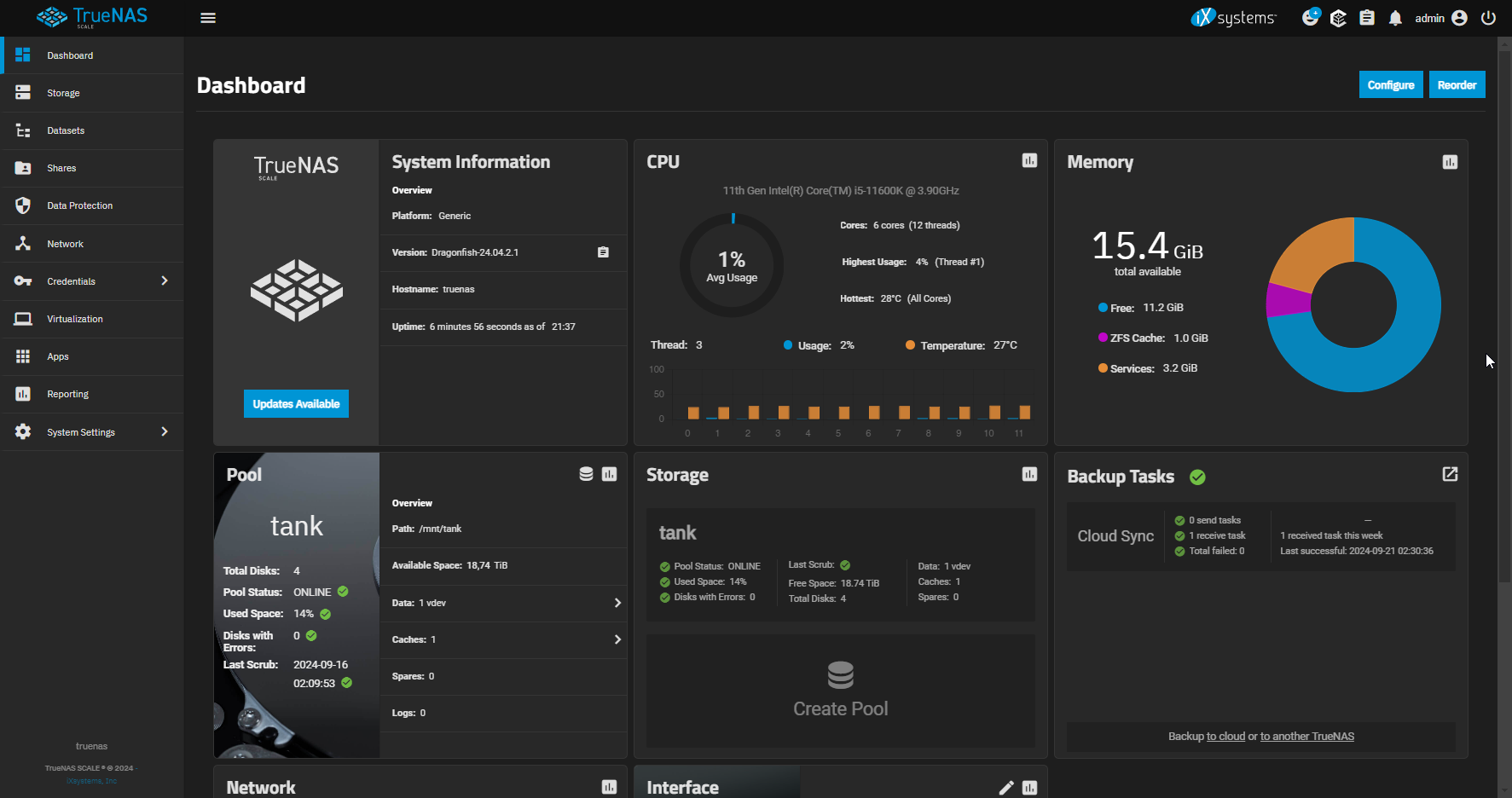Open Backup Tasks in a new window
1512x798 pixels.
point(1450,474)
